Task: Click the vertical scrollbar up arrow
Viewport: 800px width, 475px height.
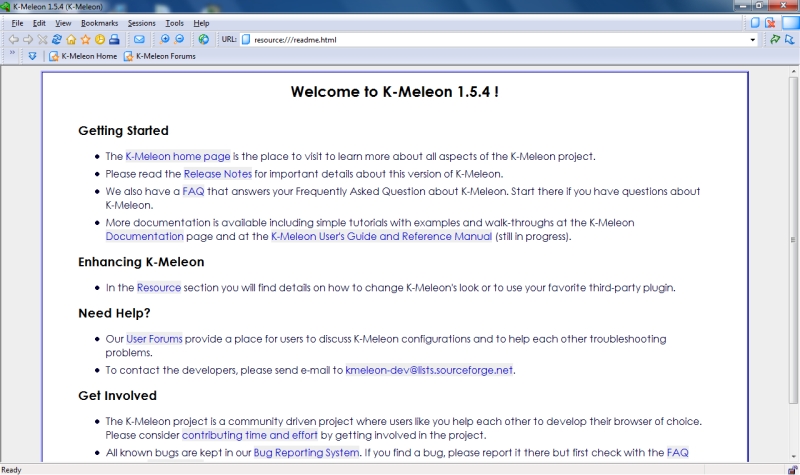Action: tap(793, 72)
